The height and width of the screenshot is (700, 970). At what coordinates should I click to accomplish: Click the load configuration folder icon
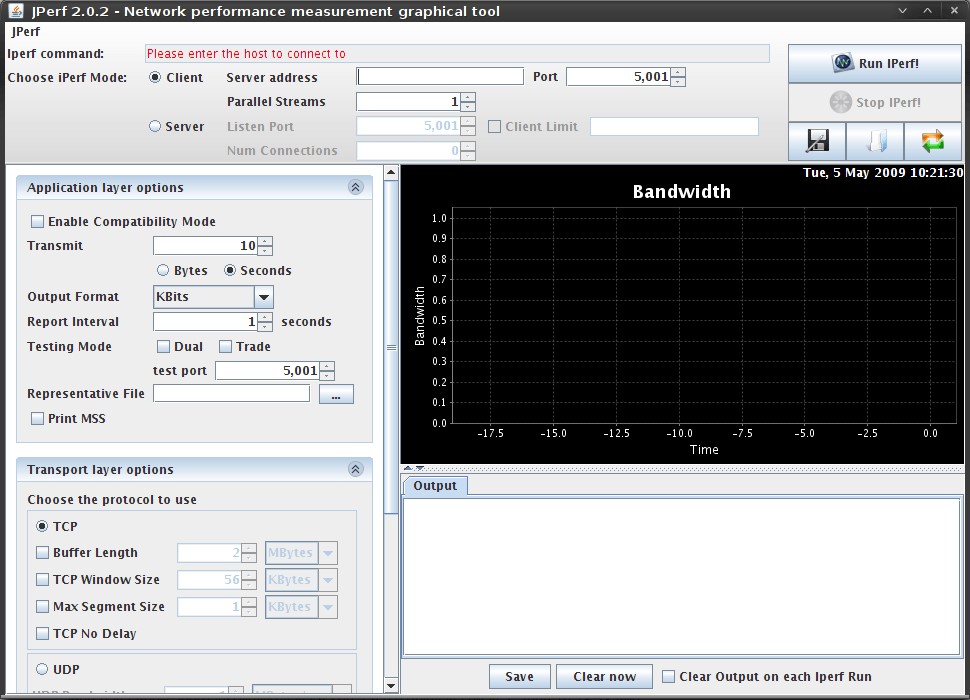[x=875, y=142]
